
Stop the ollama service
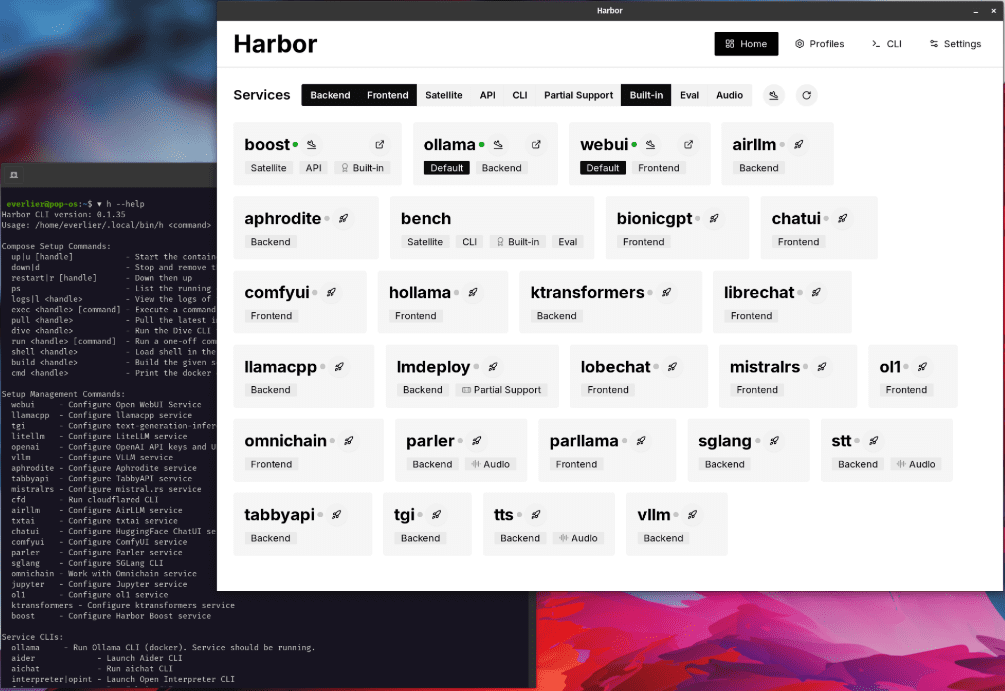tap(498, 145)
